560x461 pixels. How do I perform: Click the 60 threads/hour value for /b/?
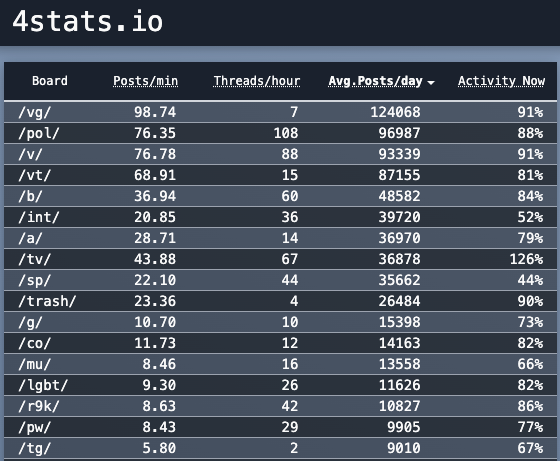[x=290, y=196]
